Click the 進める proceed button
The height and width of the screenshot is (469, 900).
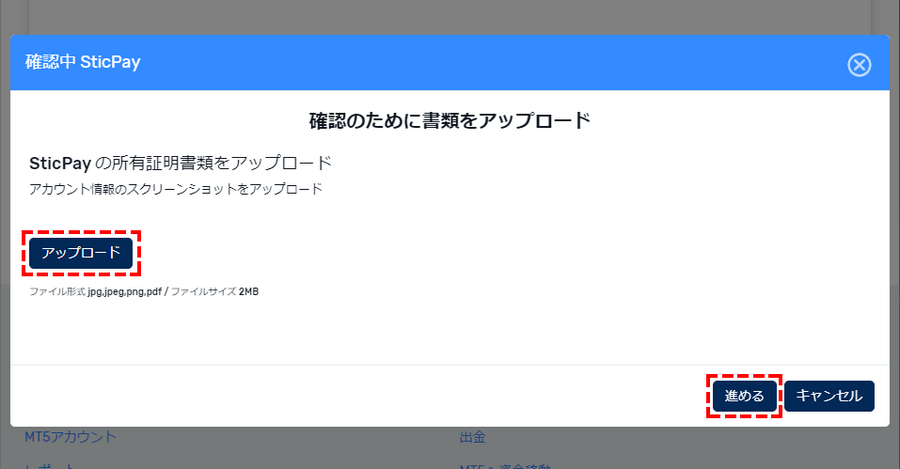pyautogui.click(x=744, y=396)
